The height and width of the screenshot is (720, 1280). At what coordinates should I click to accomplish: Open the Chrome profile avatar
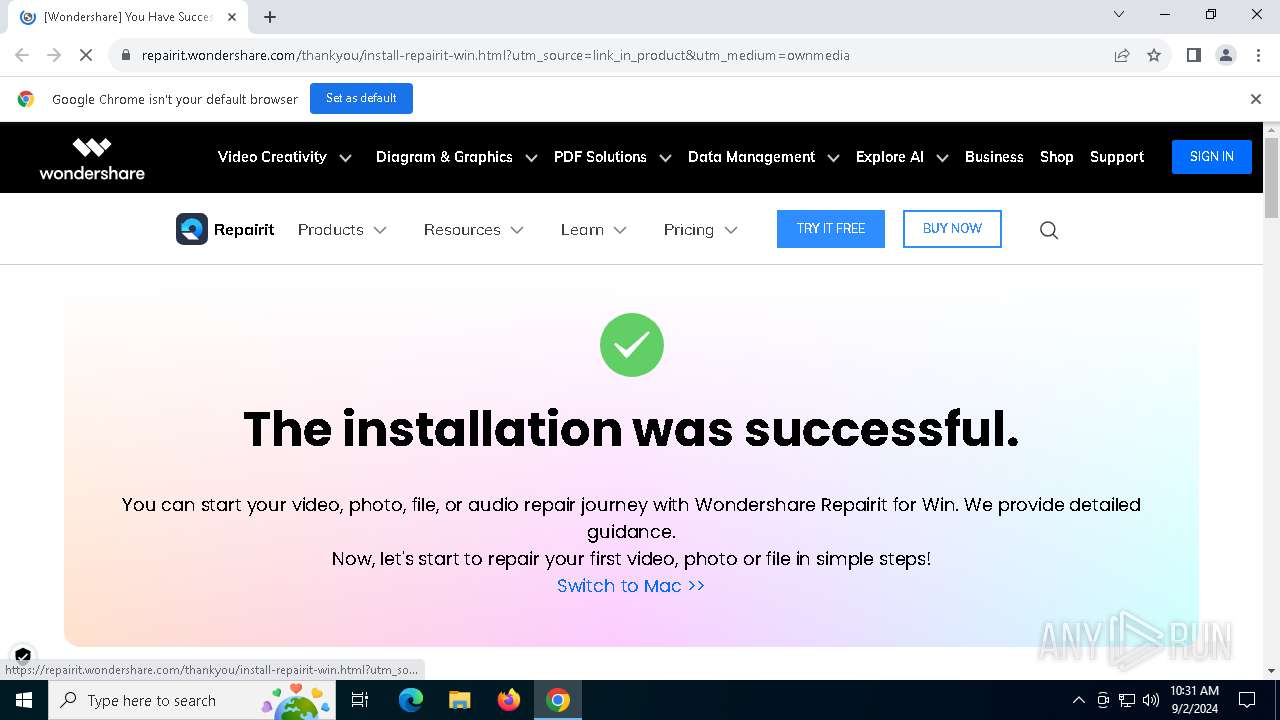1226,55
